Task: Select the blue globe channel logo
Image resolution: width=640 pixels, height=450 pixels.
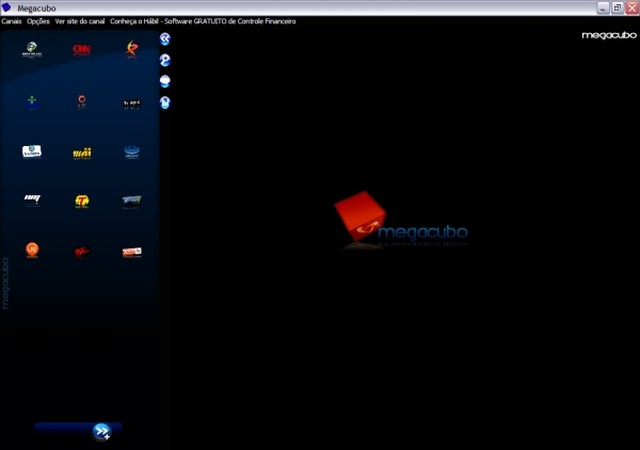Action: click(132, 152)
